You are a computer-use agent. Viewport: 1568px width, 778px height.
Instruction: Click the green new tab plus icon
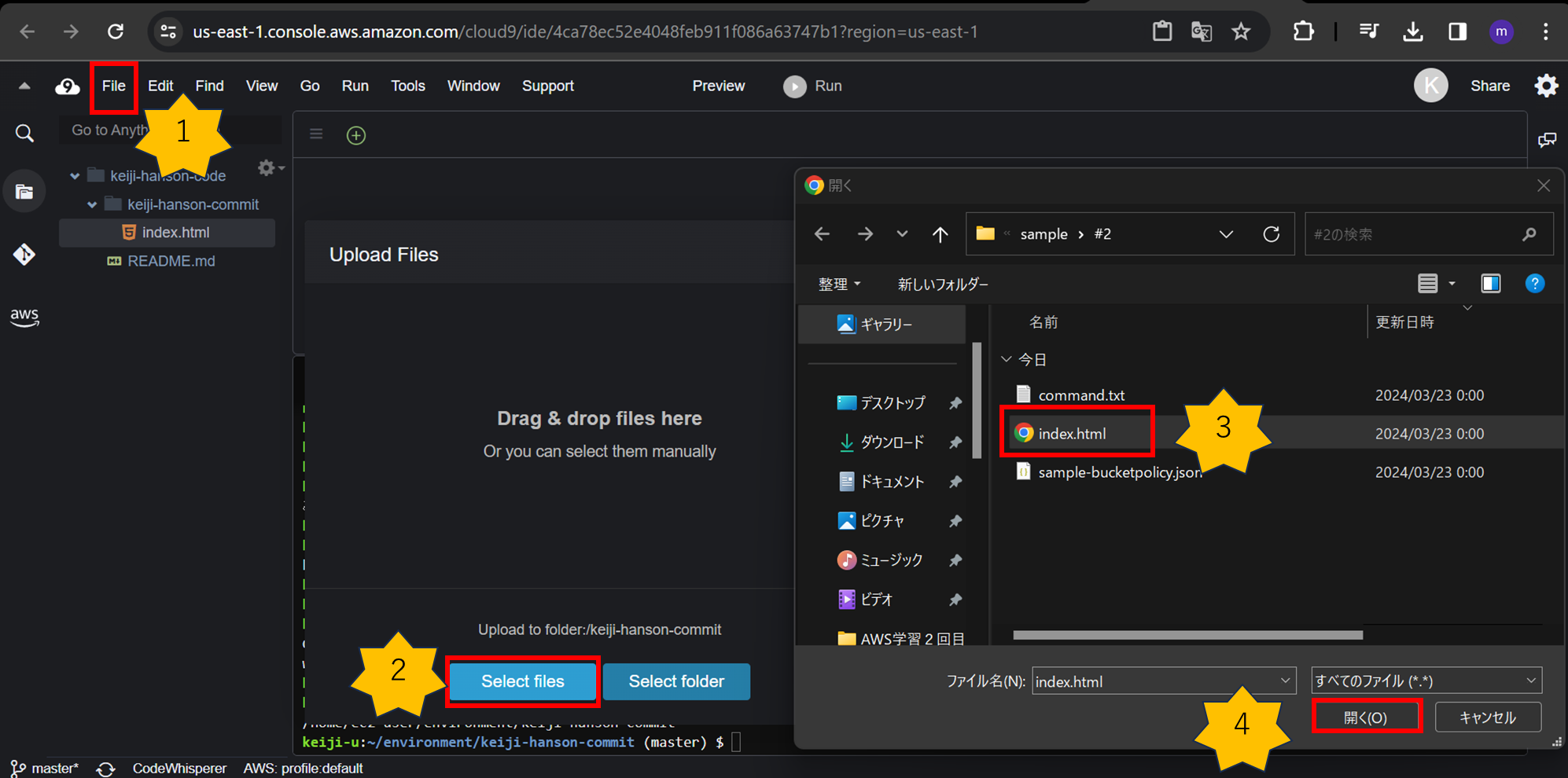click(x=356, y=135)
